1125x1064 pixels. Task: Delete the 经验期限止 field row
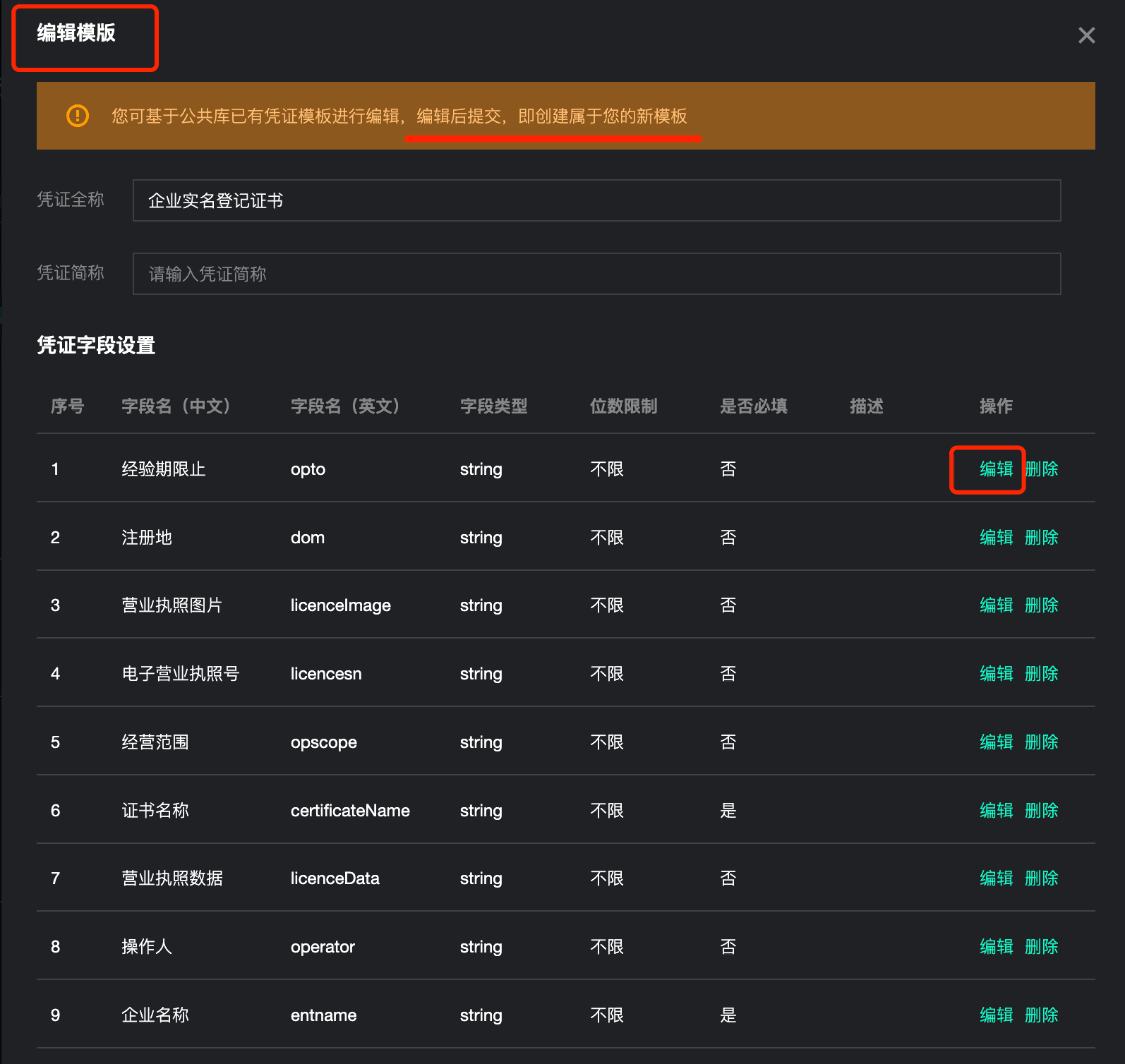pyautogui.click(x=1042, y=469)
